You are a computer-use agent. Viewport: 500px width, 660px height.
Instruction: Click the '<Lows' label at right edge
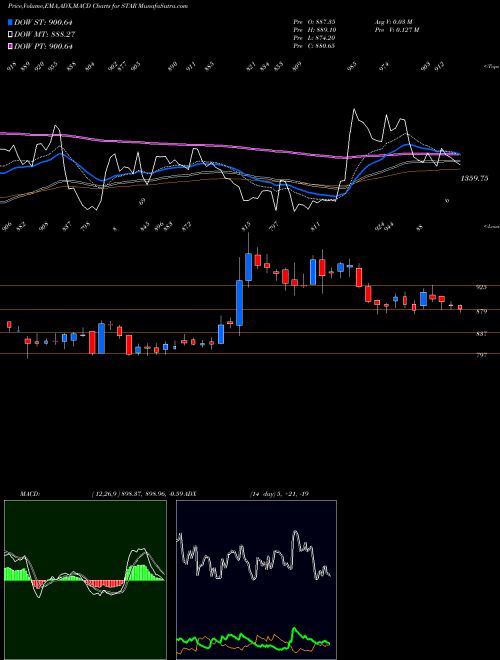pos(491,226)
